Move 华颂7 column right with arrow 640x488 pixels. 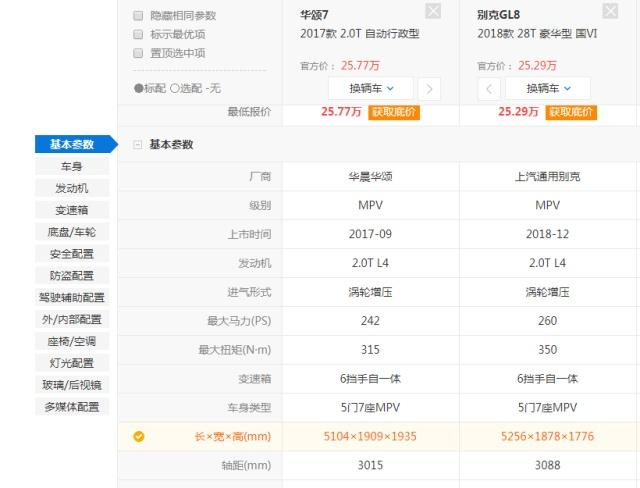[429, 89]
